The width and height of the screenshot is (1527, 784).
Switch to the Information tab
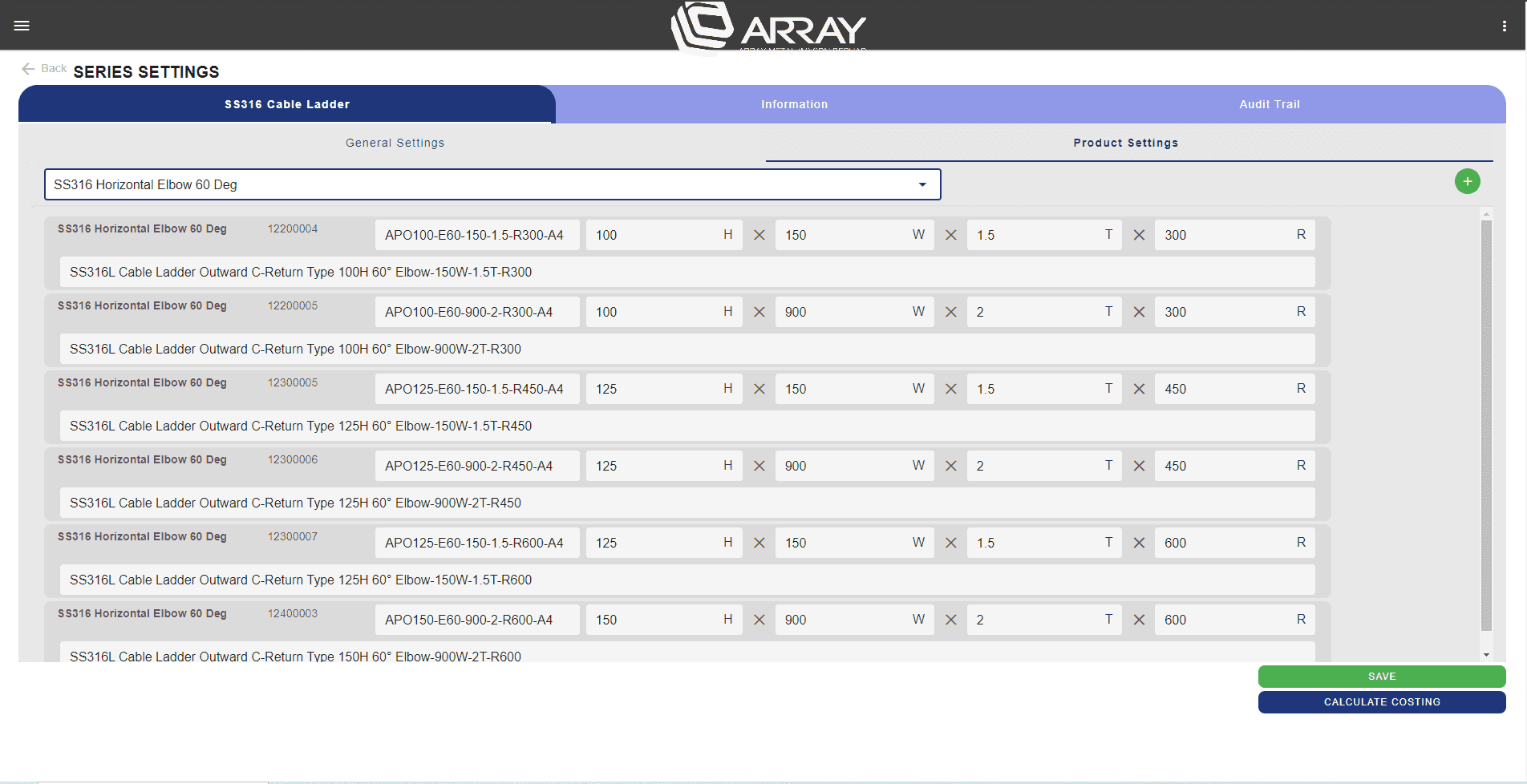pos(794,104)
